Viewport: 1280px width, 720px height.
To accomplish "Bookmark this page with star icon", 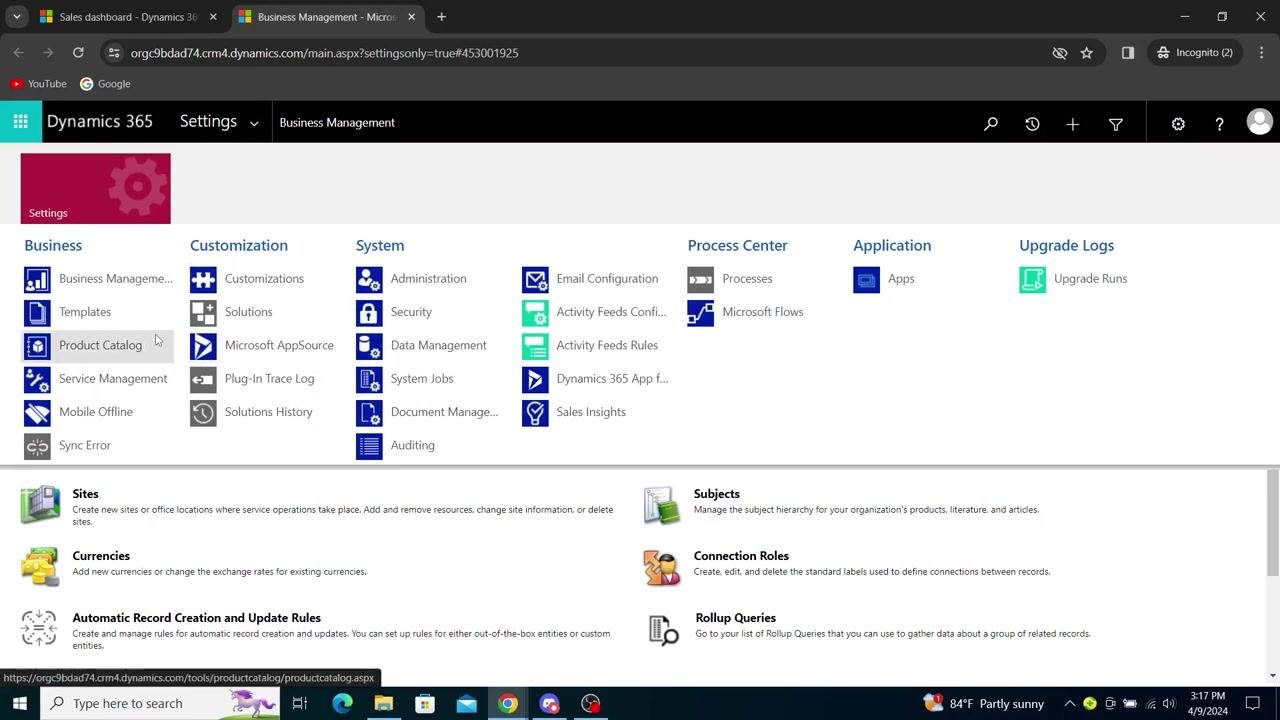I will pos(1087,53).
